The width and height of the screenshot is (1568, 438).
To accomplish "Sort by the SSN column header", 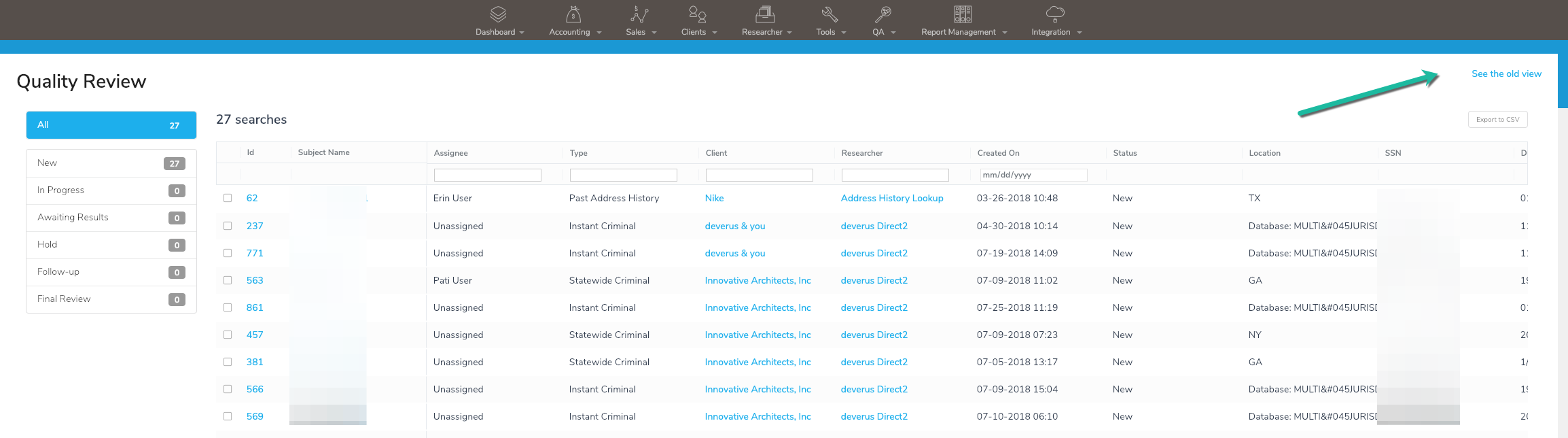I will pos(1393,153).
